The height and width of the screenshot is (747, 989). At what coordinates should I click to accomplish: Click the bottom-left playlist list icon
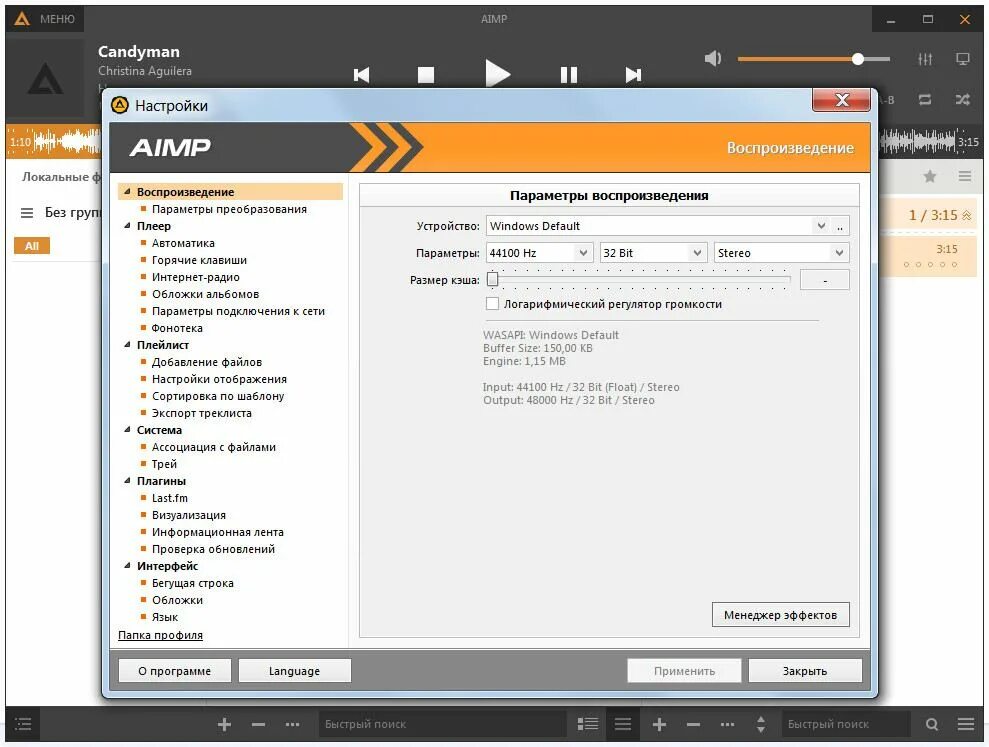23,724
